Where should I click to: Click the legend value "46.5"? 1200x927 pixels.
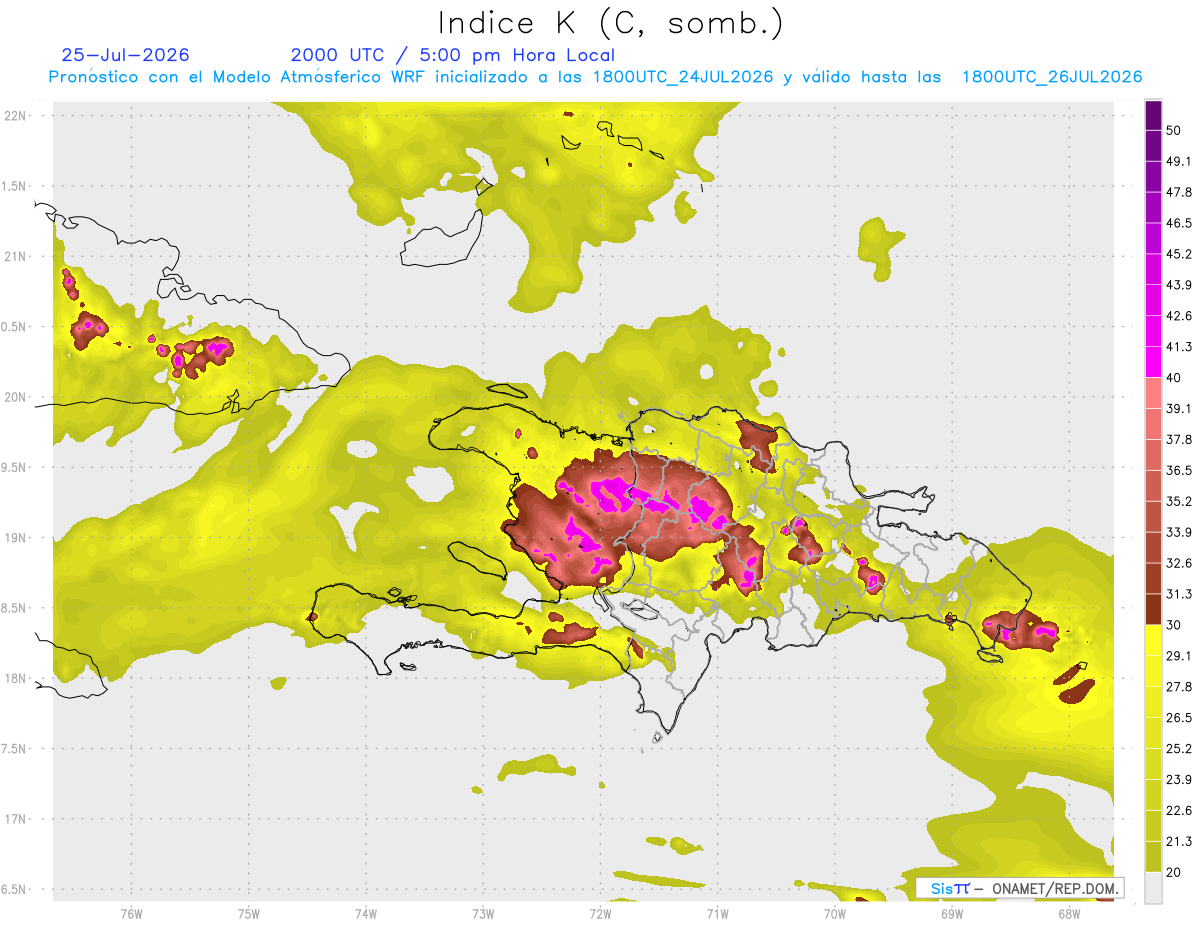pos(1179,223)
